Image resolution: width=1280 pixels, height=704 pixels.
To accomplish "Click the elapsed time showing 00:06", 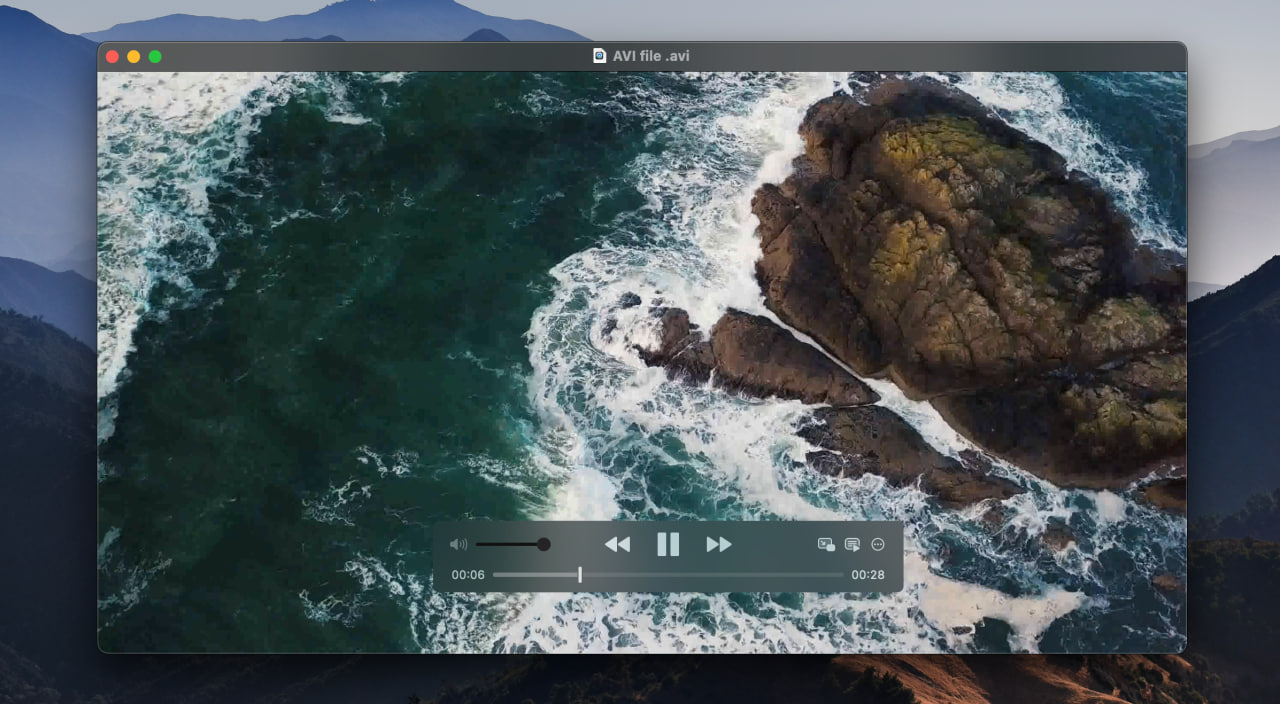I will (x=466, y=574).
